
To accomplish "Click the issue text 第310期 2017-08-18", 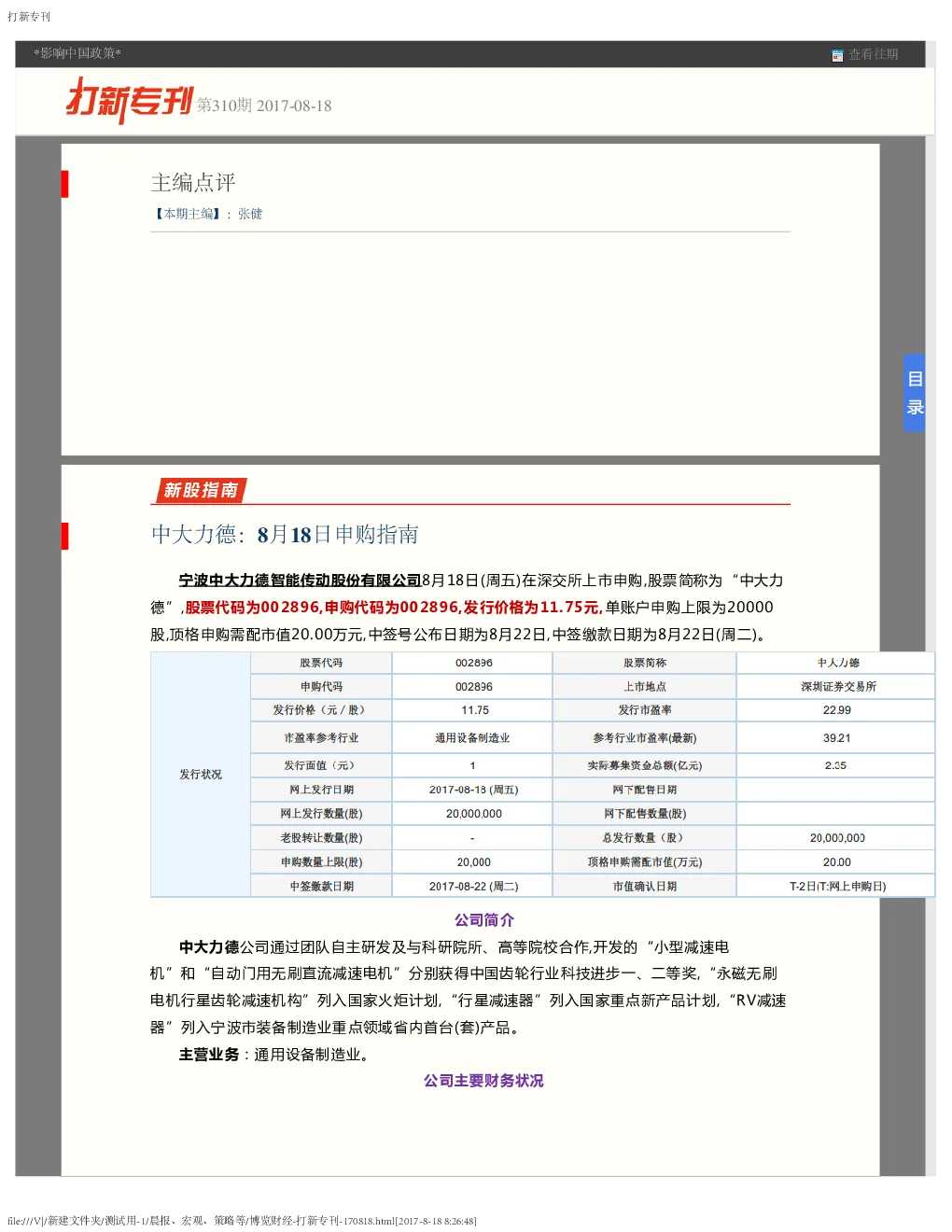I will pyautogui.click(x=264, y=105).
